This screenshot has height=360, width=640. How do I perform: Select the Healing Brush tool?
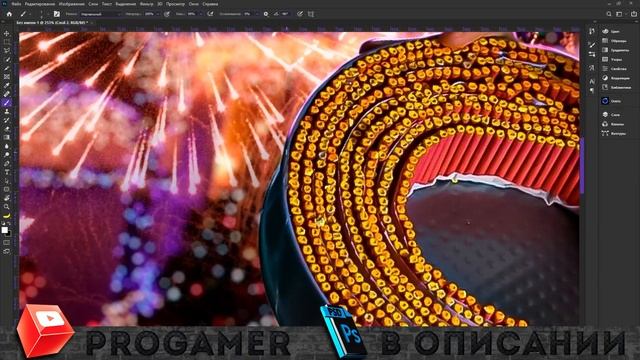pyautogui.click(x=7, y=94)
